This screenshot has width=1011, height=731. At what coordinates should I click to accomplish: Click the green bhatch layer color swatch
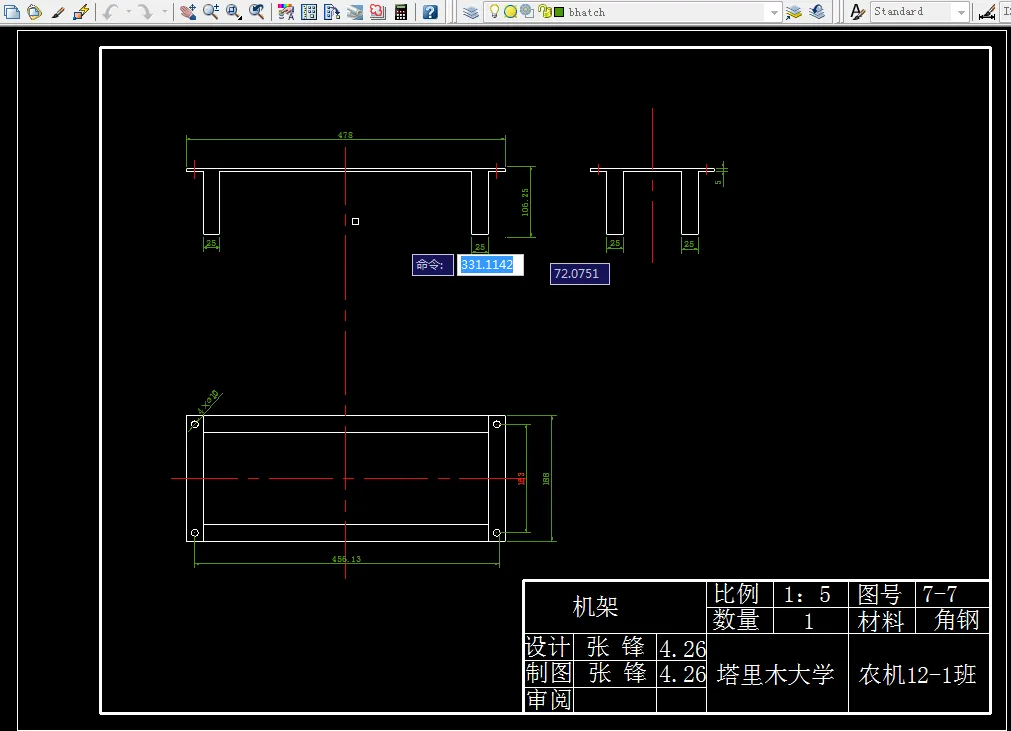point(559,12)
